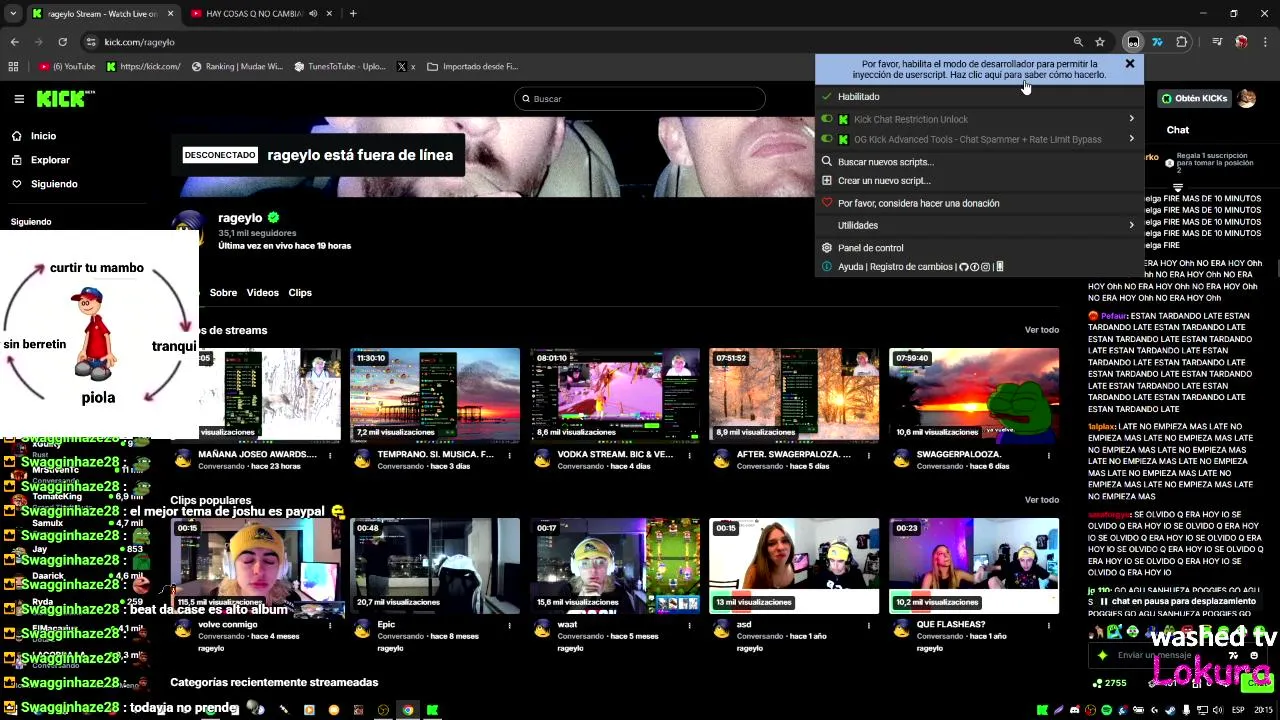Open Tampermonkey Instagram icon link
Image resolution: width=1280 pixels, height=720 pixels.
(x=986, y=267)
